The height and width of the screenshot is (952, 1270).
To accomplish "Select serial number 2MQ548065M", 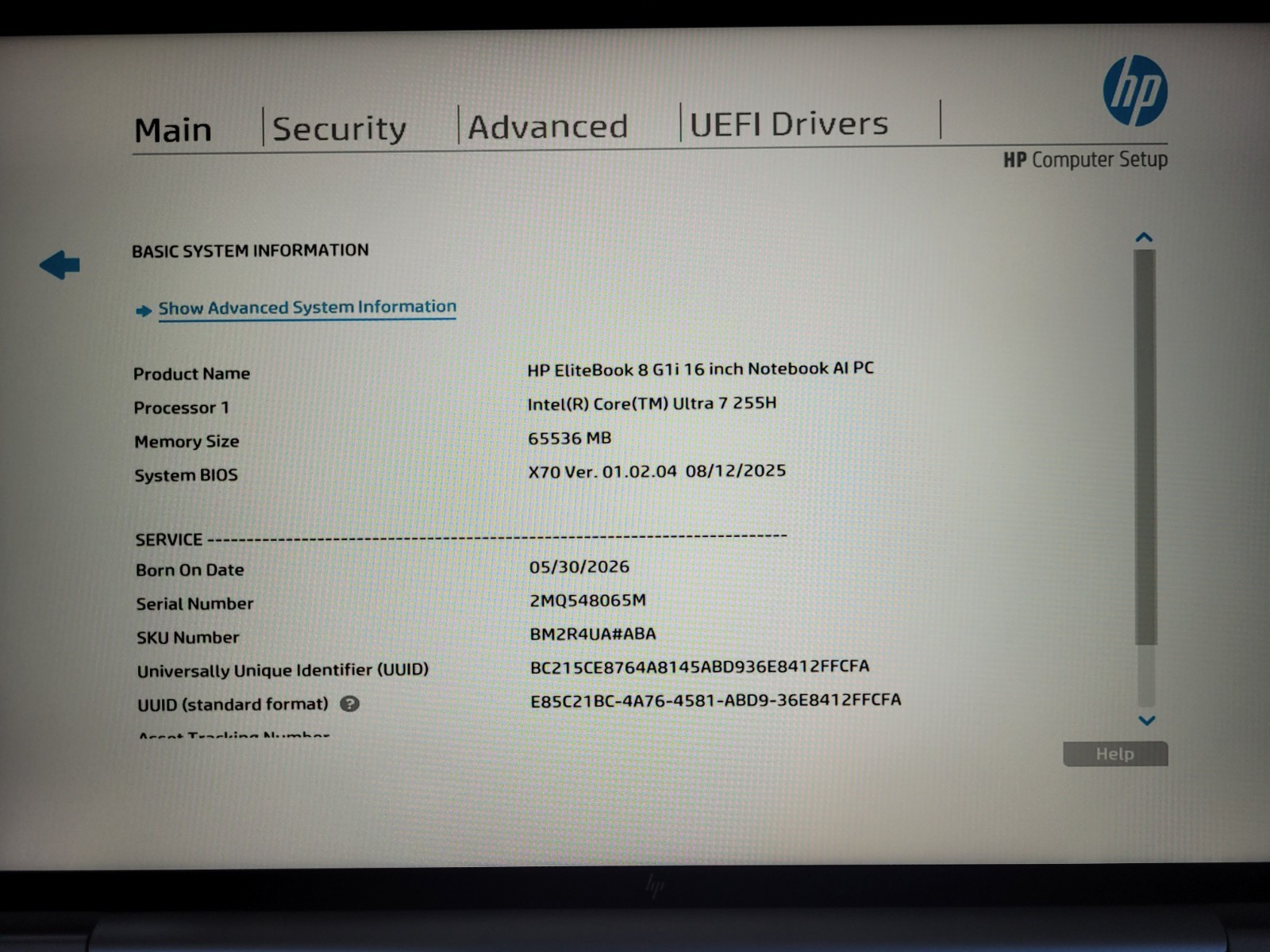I will pyautogui.click(x=587, y=601).
